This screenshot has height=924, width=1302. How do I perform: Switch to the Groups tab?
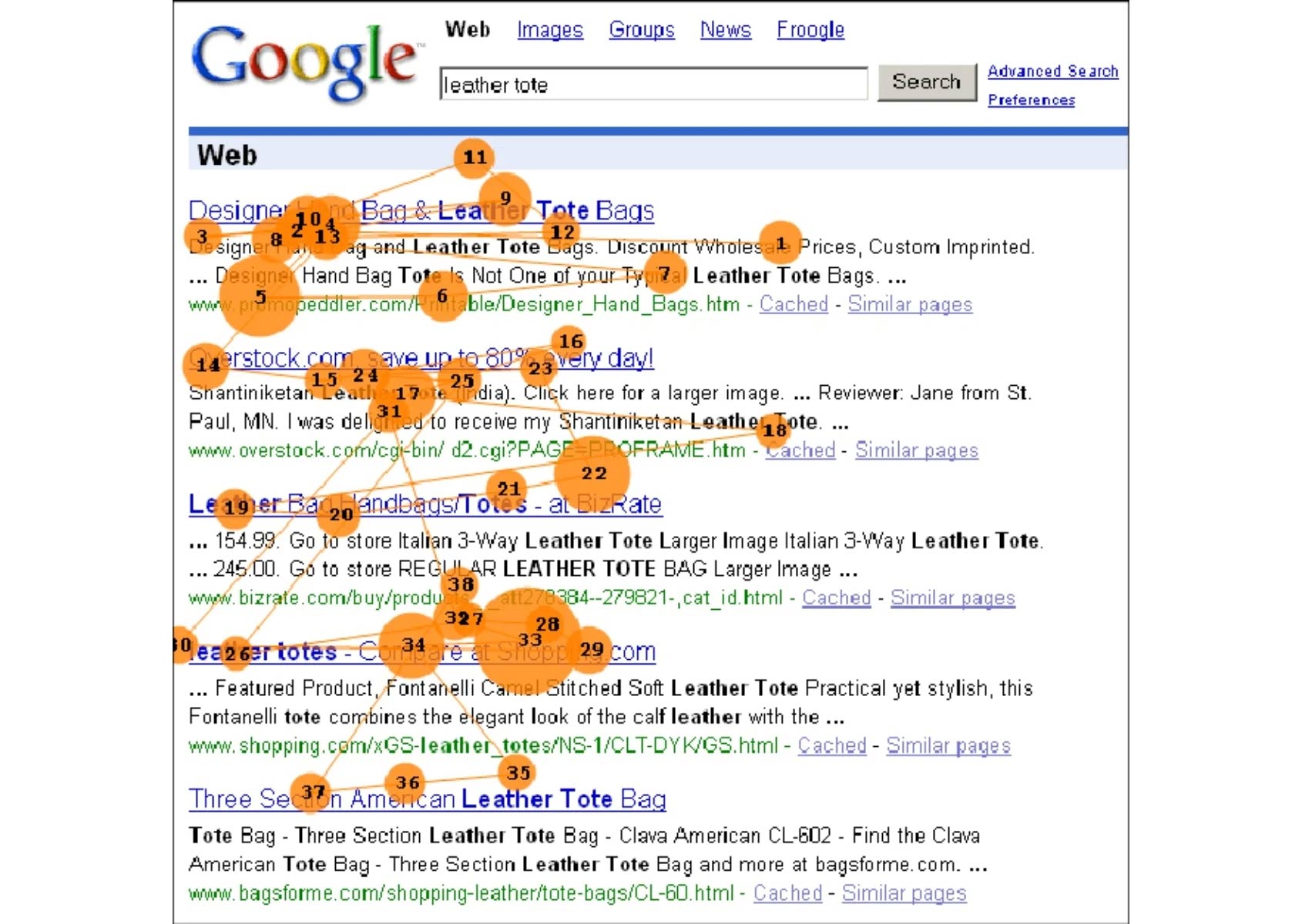point(641,30)
